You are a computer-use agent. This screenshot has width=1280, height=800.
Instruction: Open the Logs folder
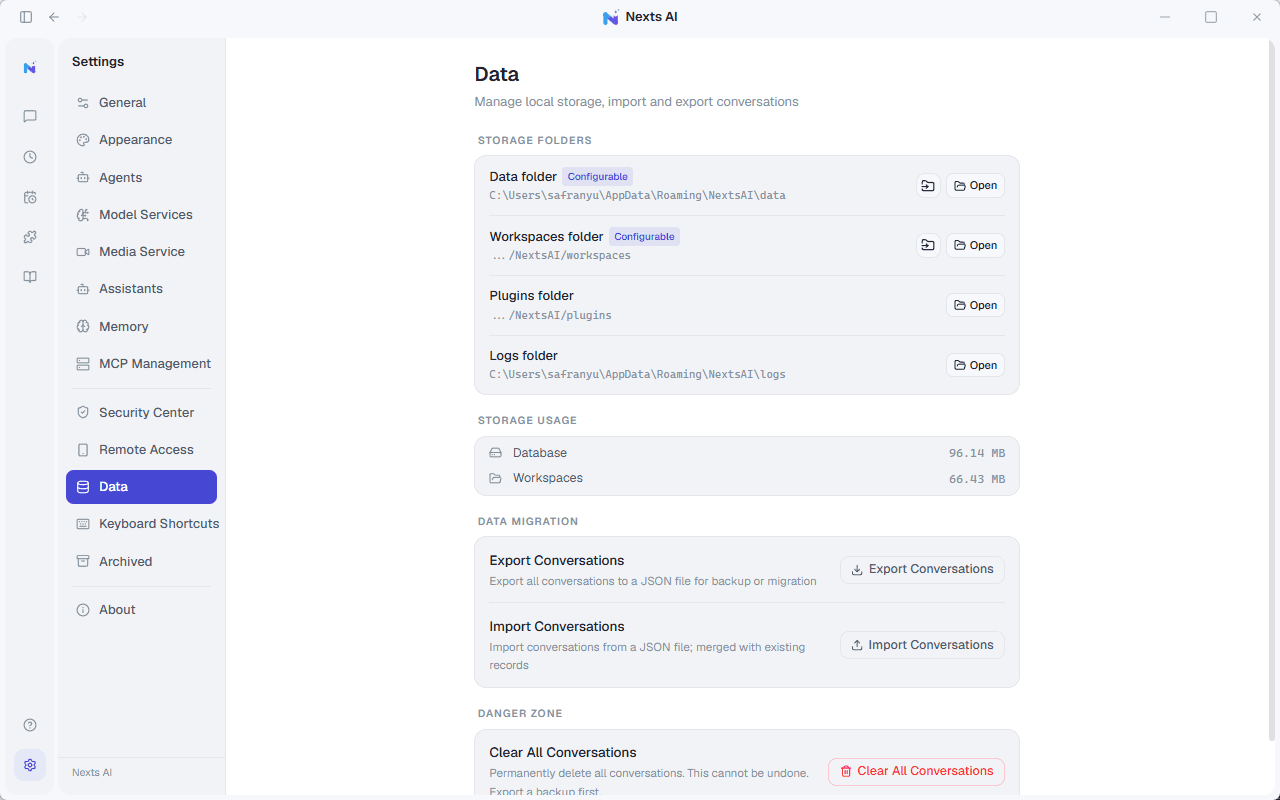click(975, 366)
